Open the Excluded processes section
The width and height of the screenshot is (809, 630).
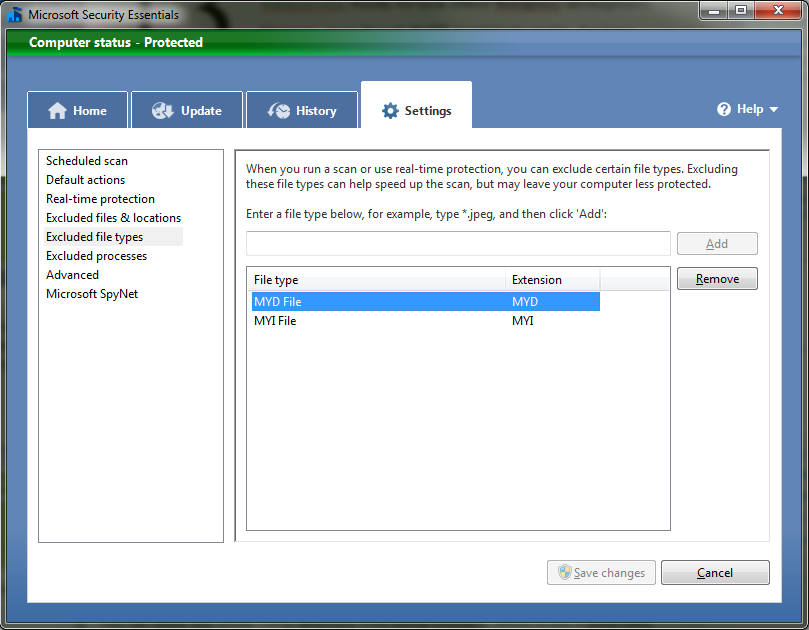click(x=96, y=256)
